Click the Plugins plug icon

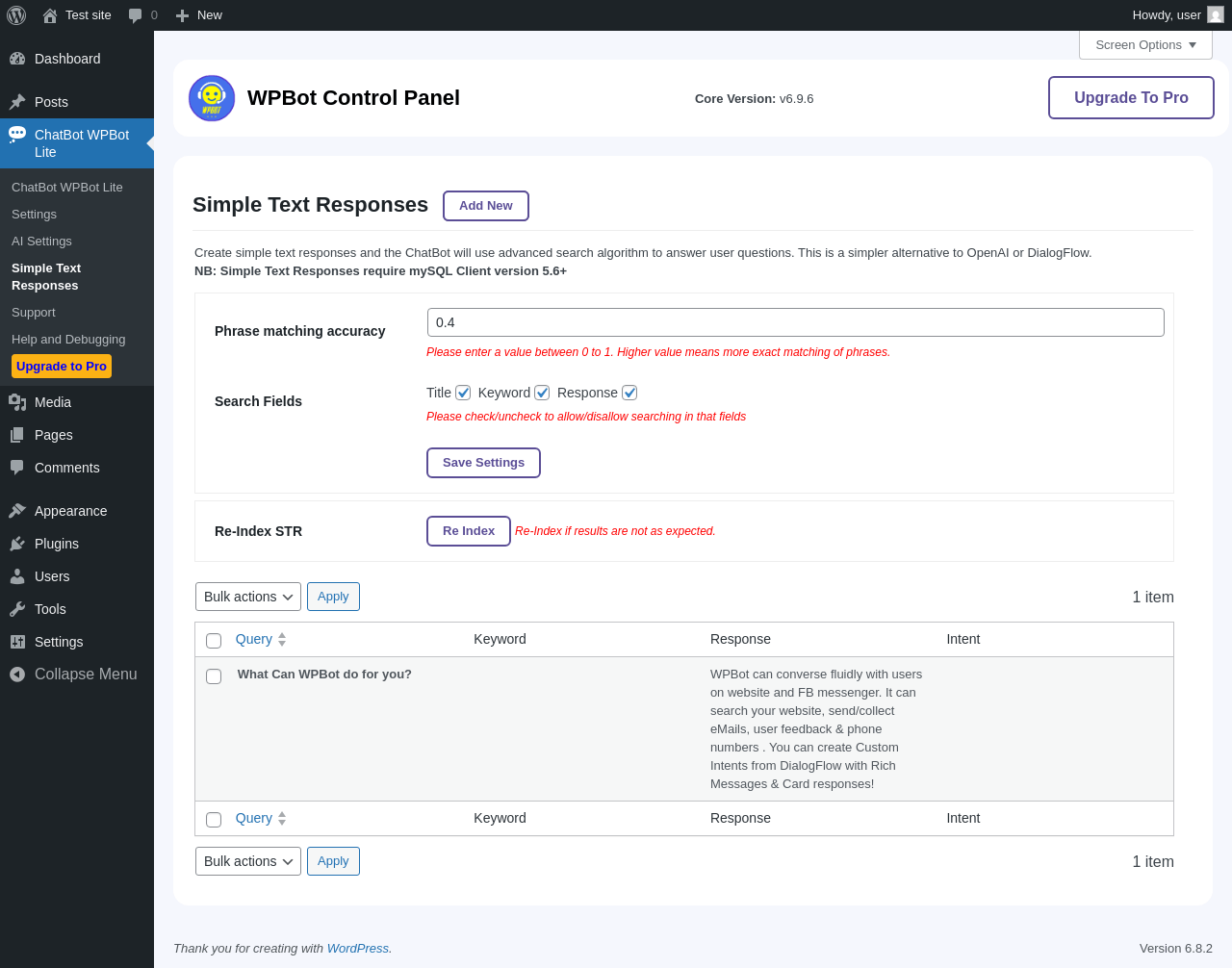point(17,544)
